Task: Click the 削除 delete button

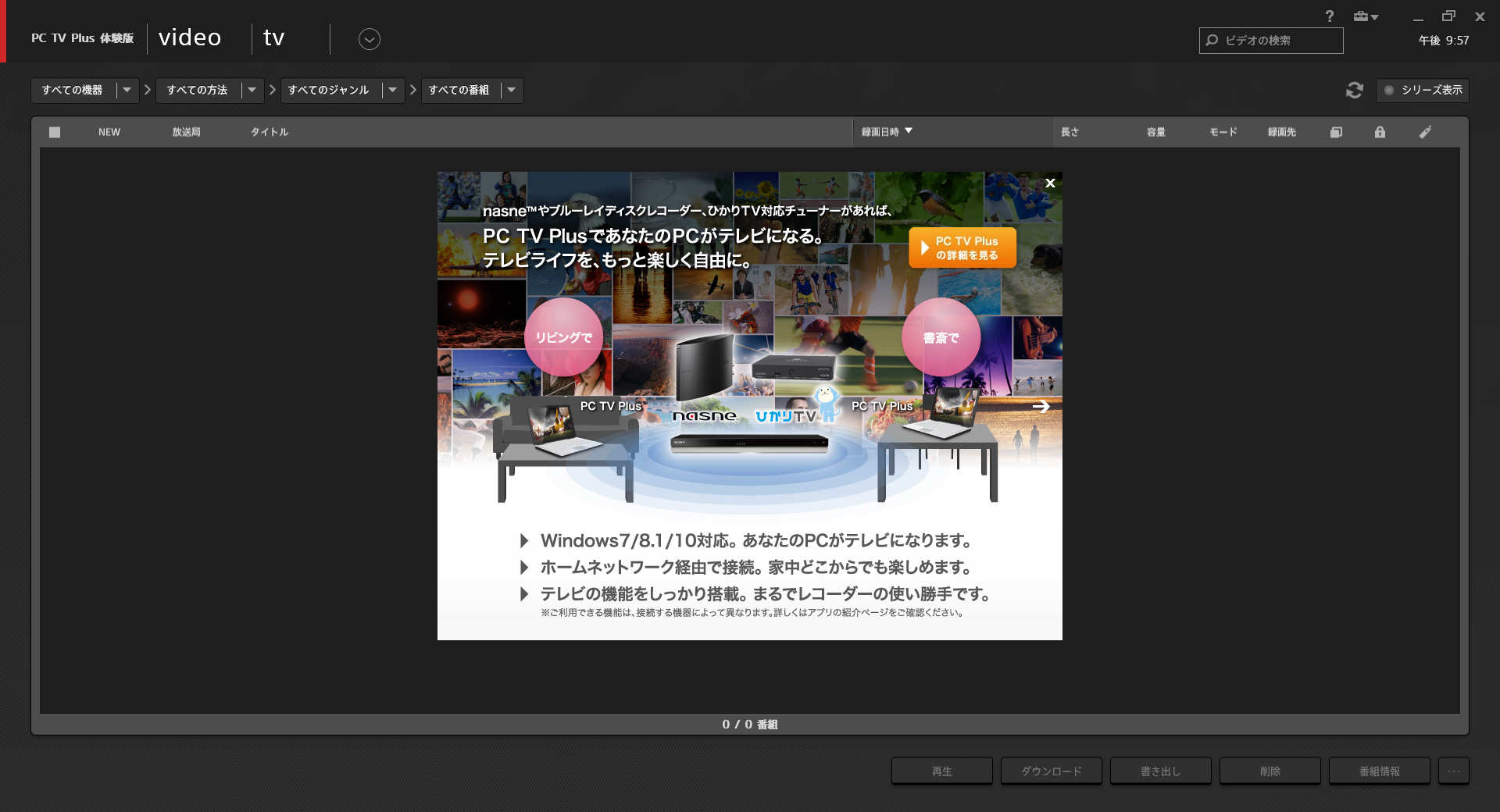Action: tap(1270, 771)
